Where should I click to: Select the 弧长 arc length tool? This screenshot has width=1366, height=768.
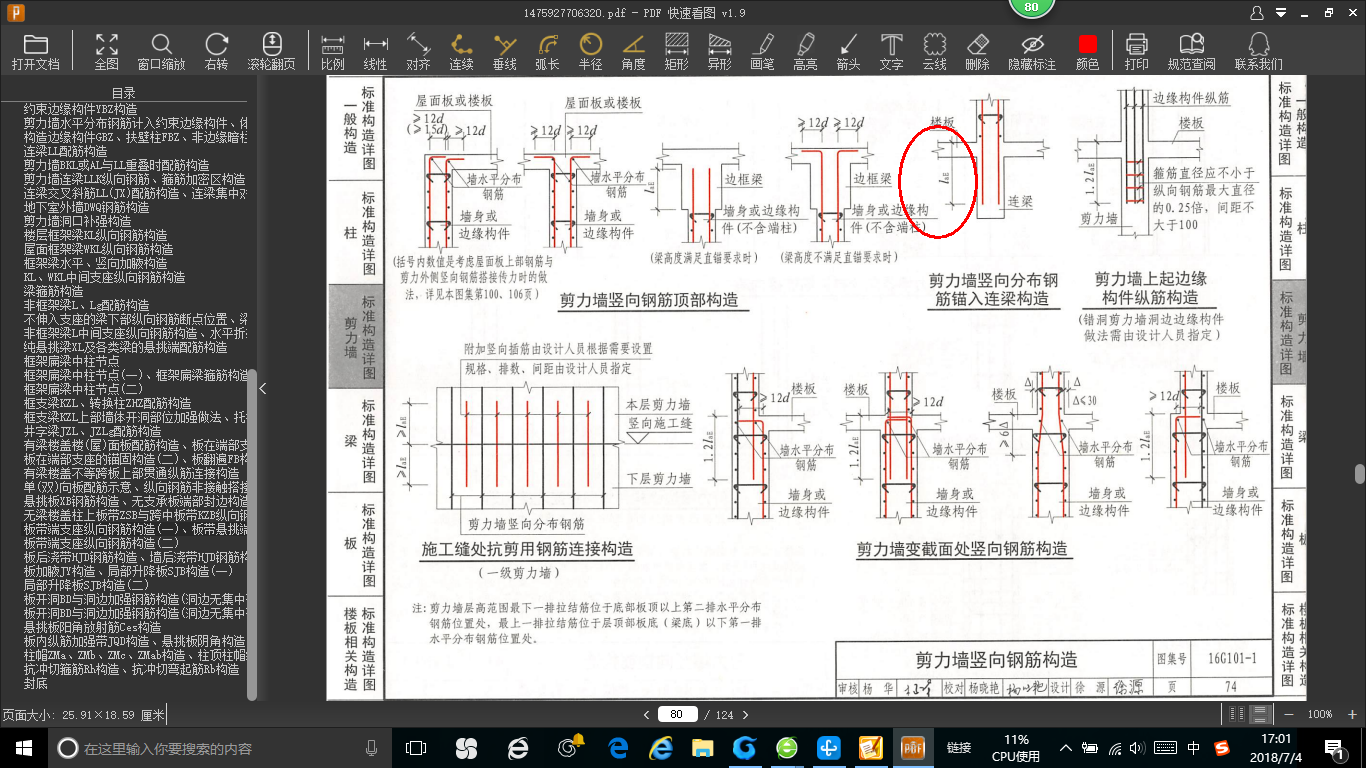547,51
